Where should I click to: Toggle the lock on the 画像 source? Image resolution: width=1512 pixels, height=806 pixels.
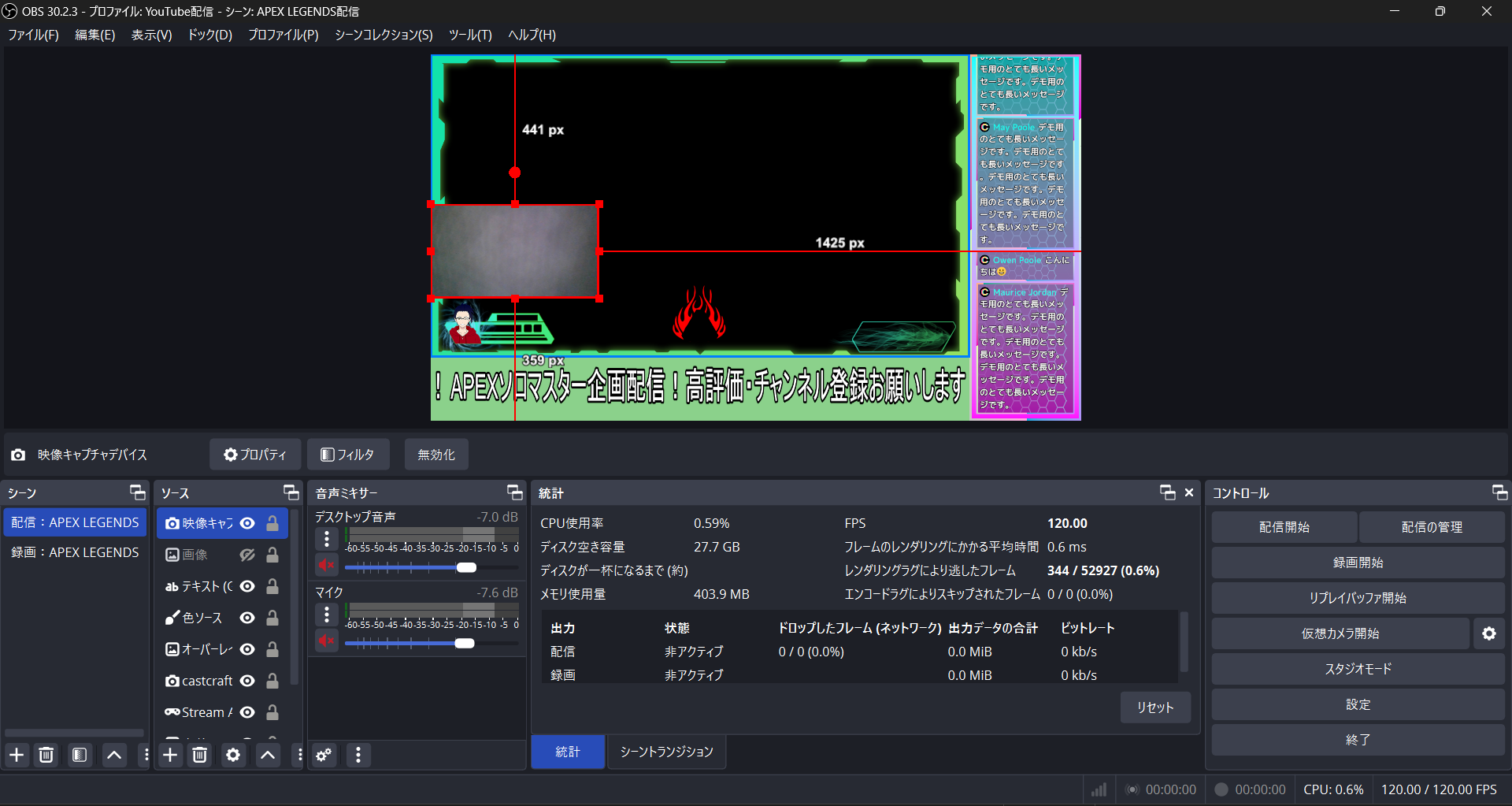[272, 555]
